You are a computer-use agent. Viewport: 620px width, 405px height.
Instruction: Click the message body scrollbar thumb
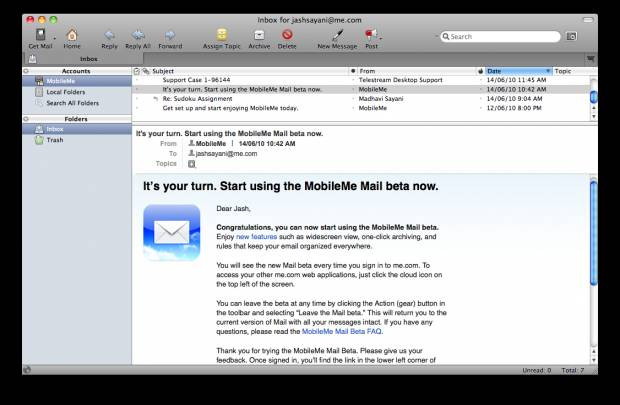[x=593, y=233]
